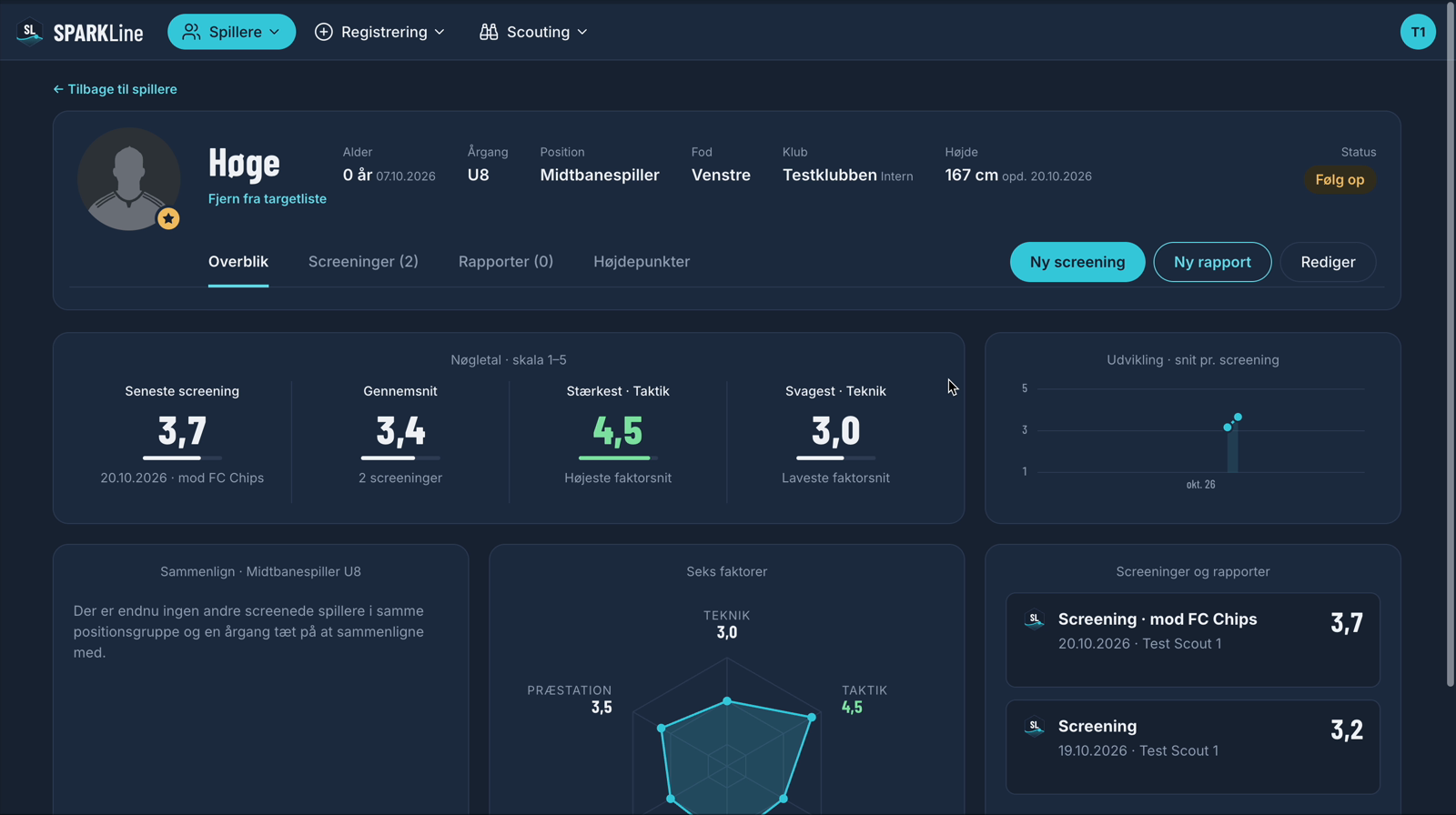Go back via Tilbage til spillere

pos(115,89)
